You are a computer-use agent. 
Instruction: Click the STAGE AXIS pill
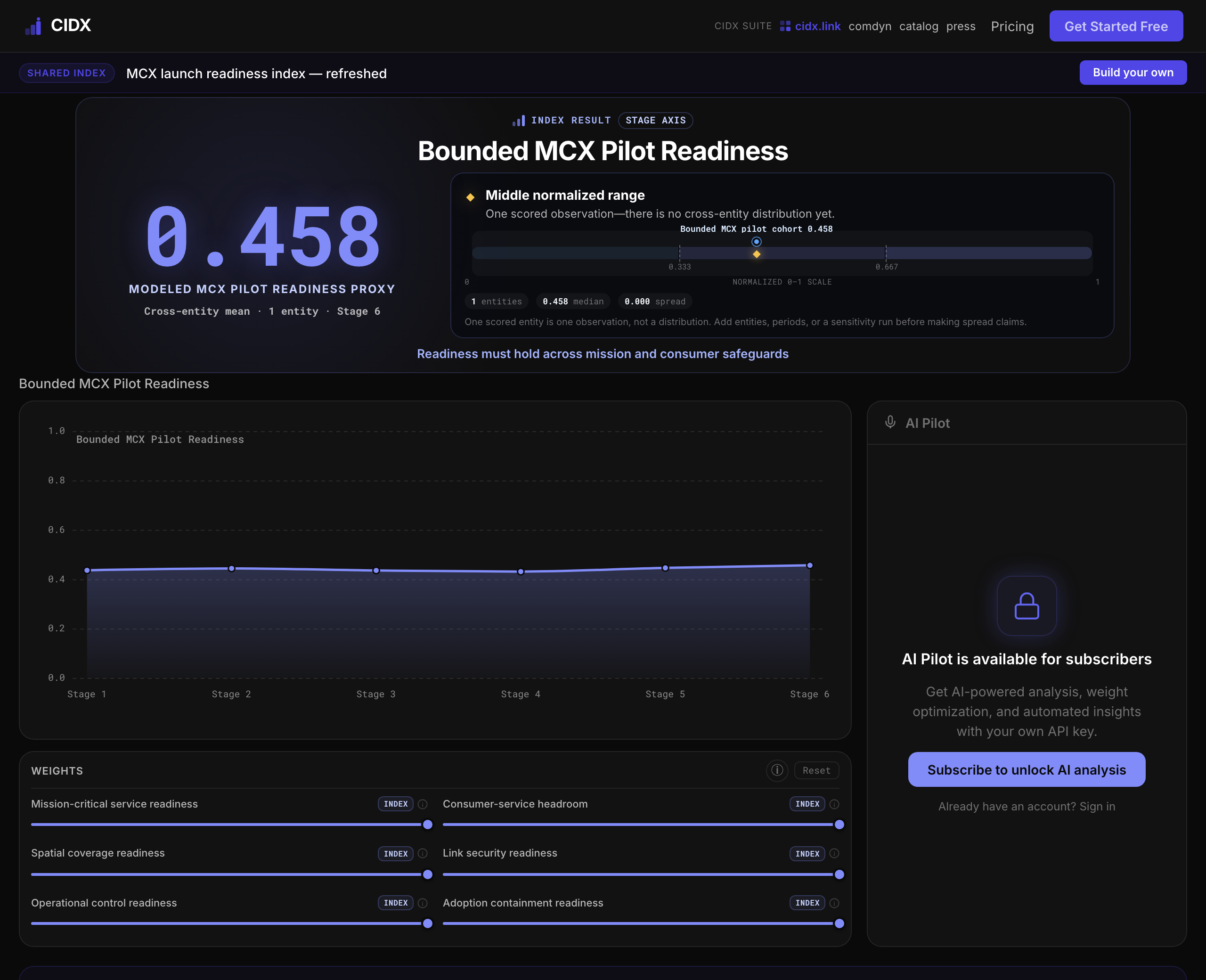tap(655, 120)
